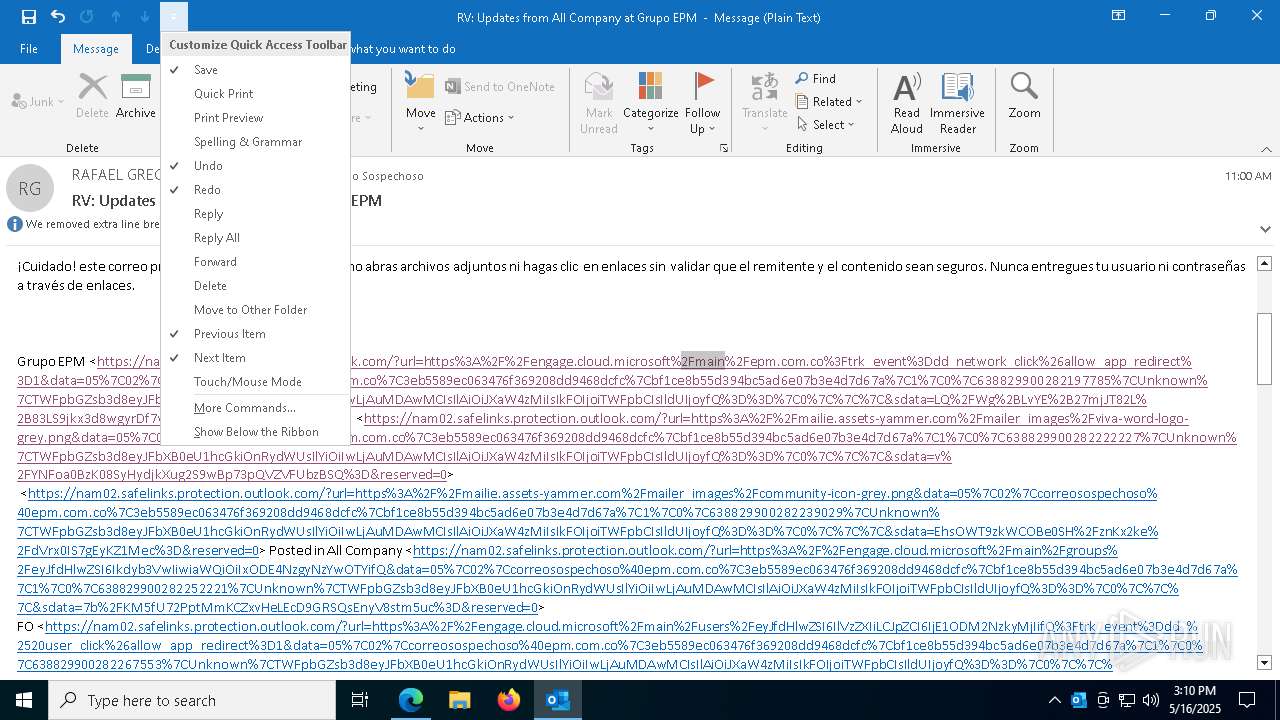Open the Categorize color squares icon
Screen dimensions: 1280x720
[x=650, y=87]
